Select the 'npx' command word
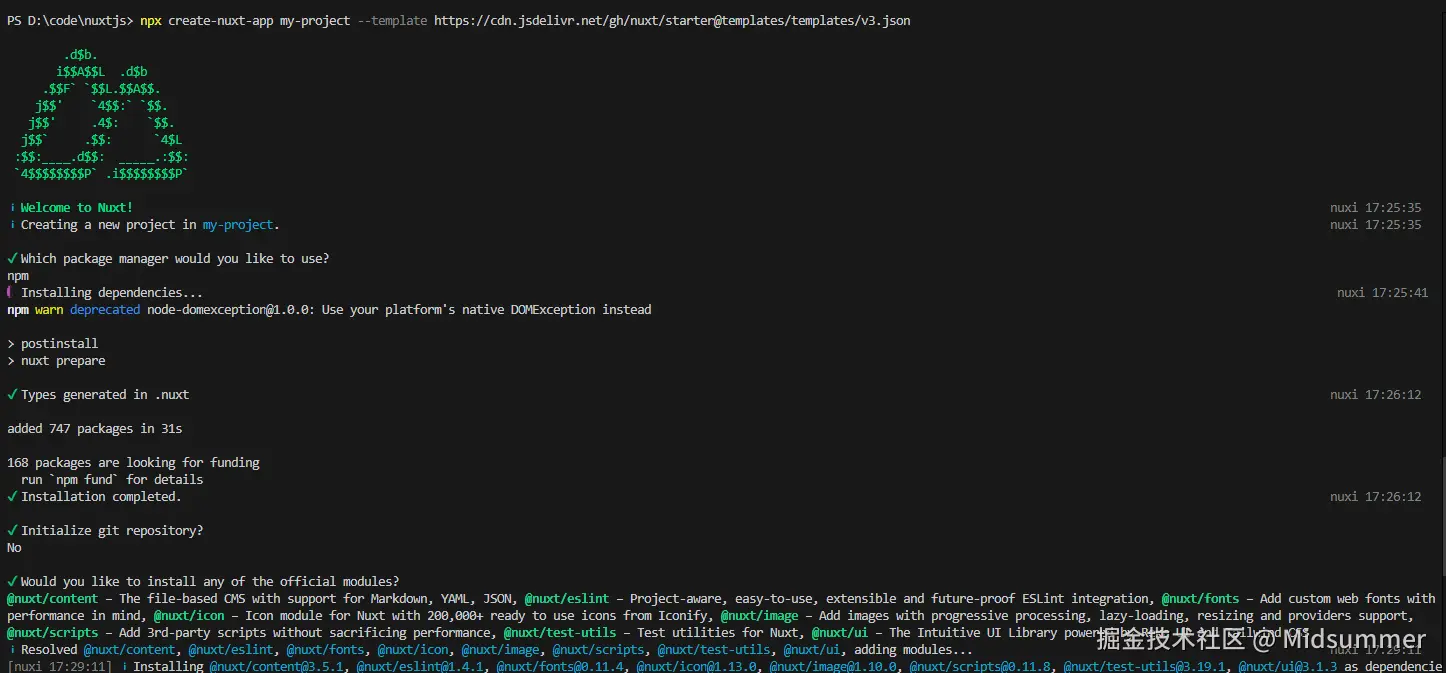The width and height of the screenshot is (1446, 673). [151, 20]
